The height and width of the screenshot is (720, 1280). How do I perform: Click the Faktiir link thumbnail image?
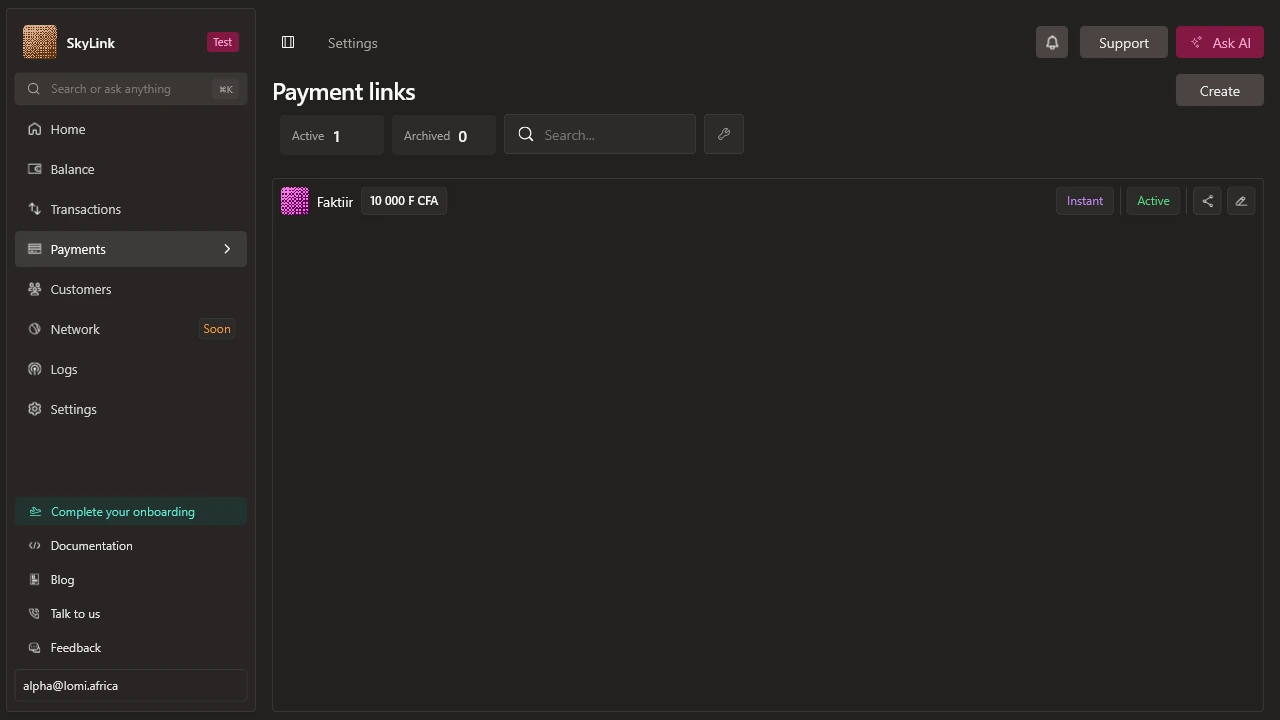(x=295, y=201)
